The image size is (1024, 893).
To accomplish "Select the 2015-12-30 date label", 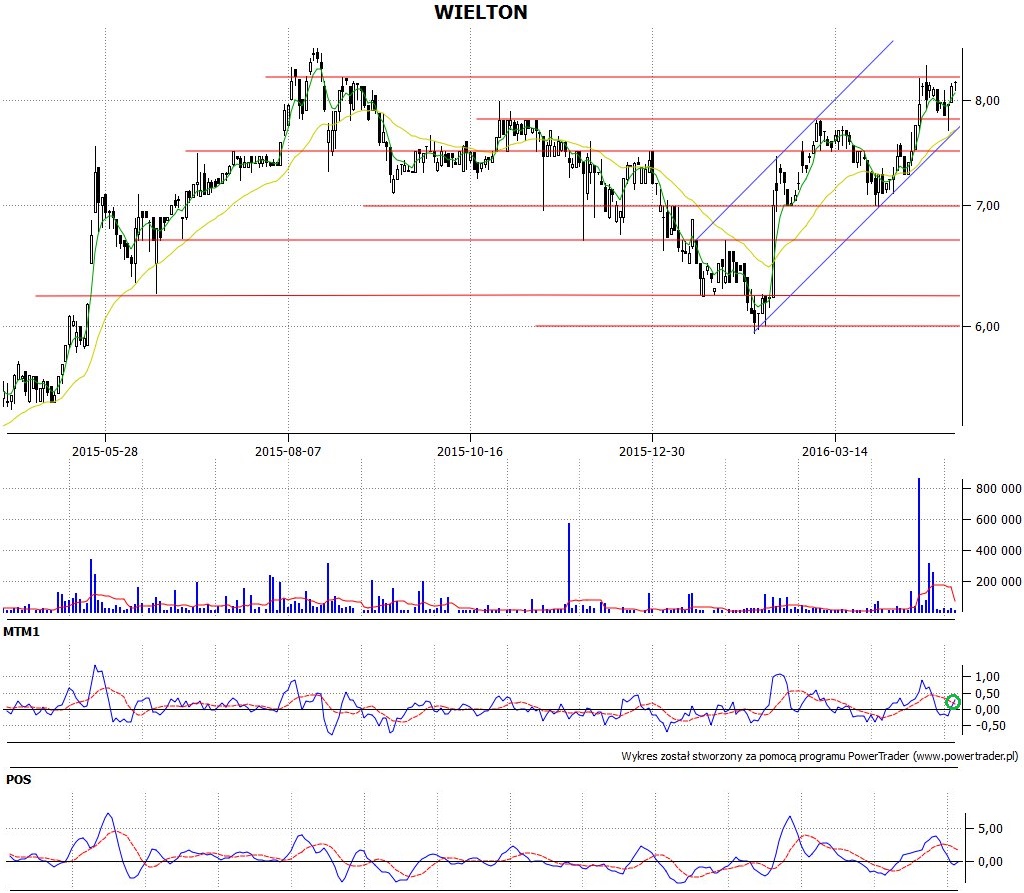I will coord(652,451).
